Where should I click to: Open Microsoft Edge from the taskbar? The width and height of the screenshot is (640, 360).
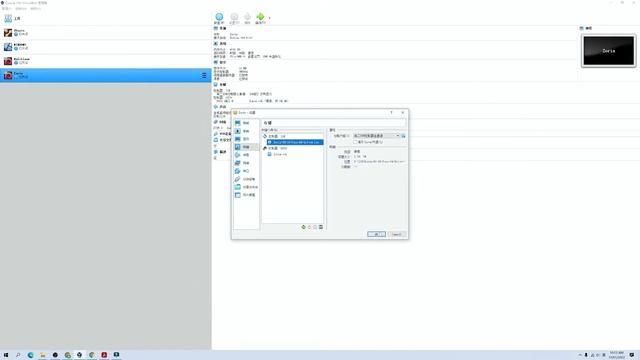click(x=30, y=355)
